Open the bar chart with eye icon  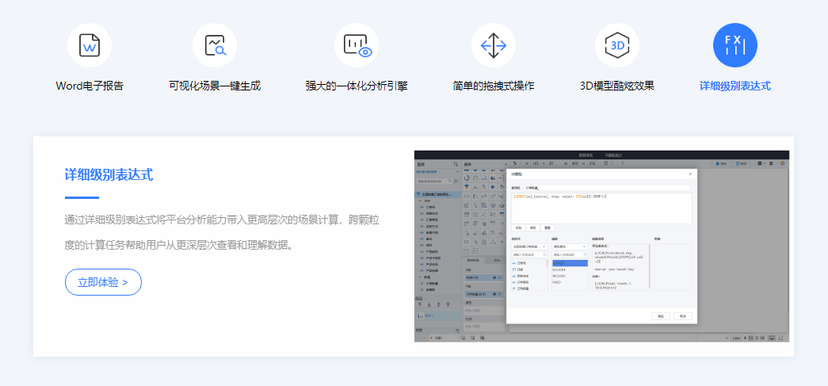pyautogui.click(x=356, y=45)
